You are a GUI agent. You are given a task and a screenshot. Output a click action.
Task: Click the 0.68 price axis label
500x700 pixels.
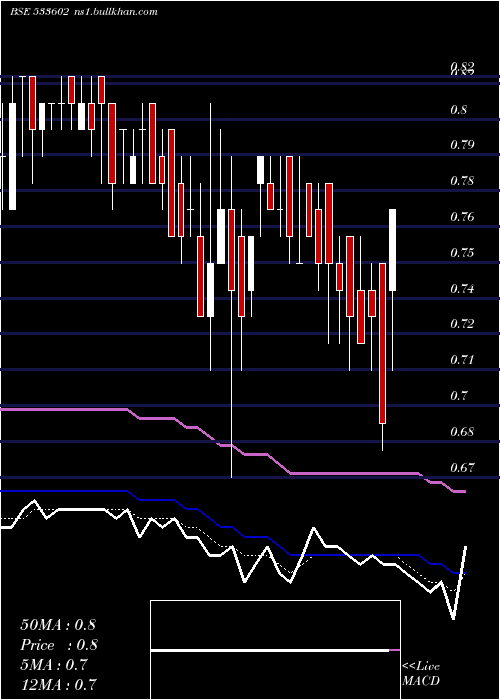pyautogui.click(x=462, y=432)
